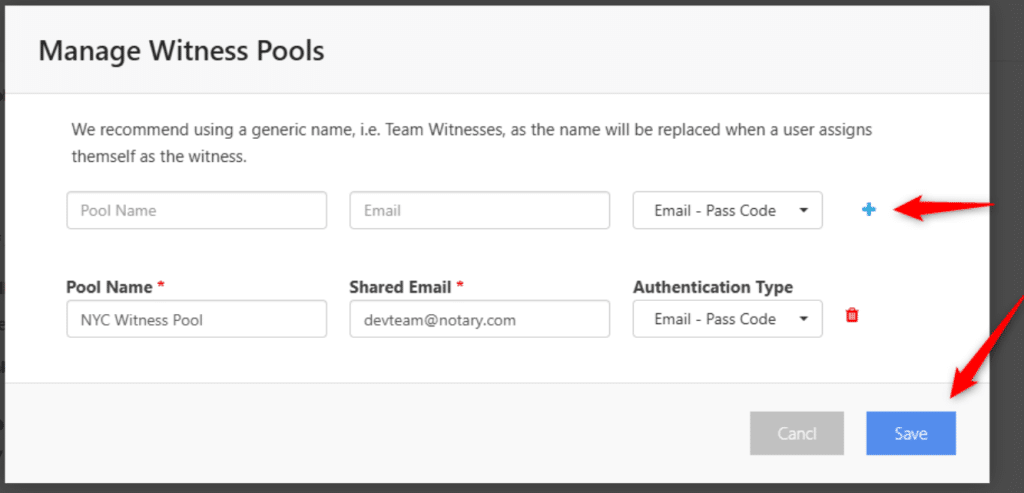Image resolution: width=1024 pixels, height=493 pixels.
Task: Click the generic name recommendation text
Action: [x=472, y=143]
